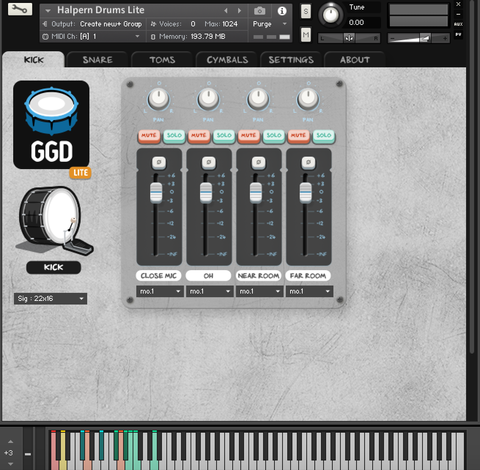Shift keyboard octave up arrow
This screenshot has width=480, height=470.
(x=10, y=442)
